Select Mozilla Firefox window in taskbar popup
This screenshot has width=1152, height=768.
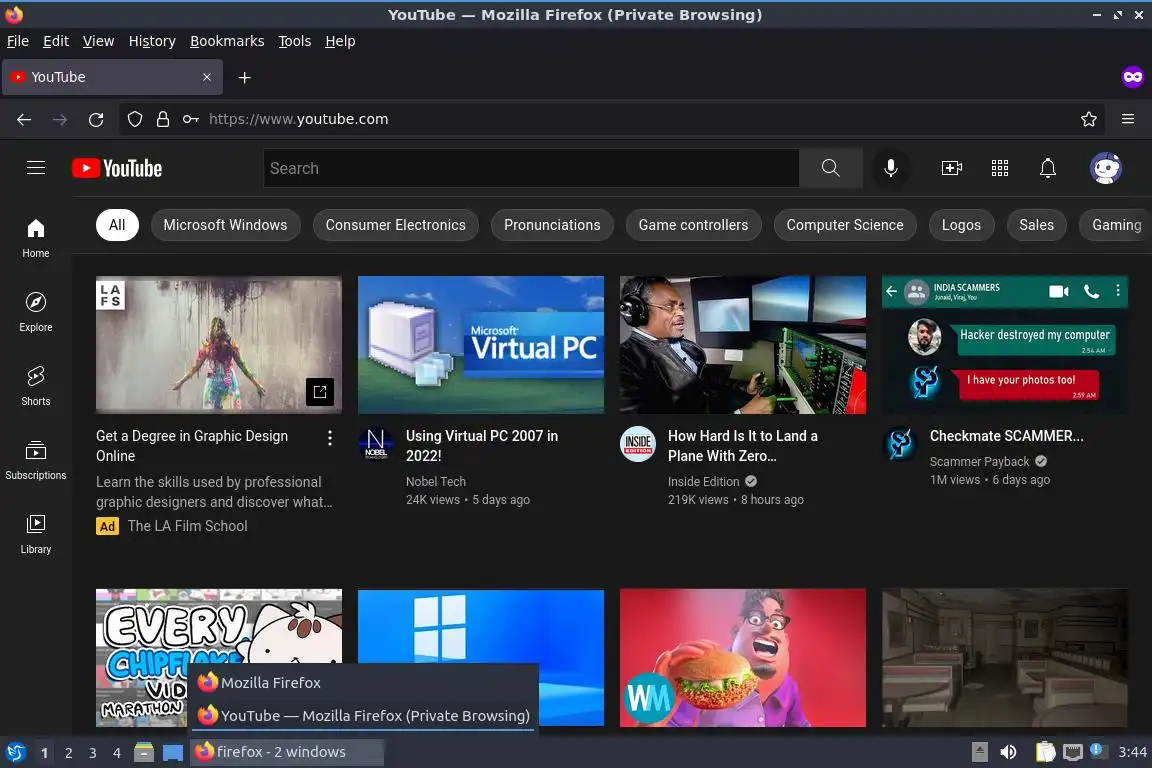tap(364, 682)
